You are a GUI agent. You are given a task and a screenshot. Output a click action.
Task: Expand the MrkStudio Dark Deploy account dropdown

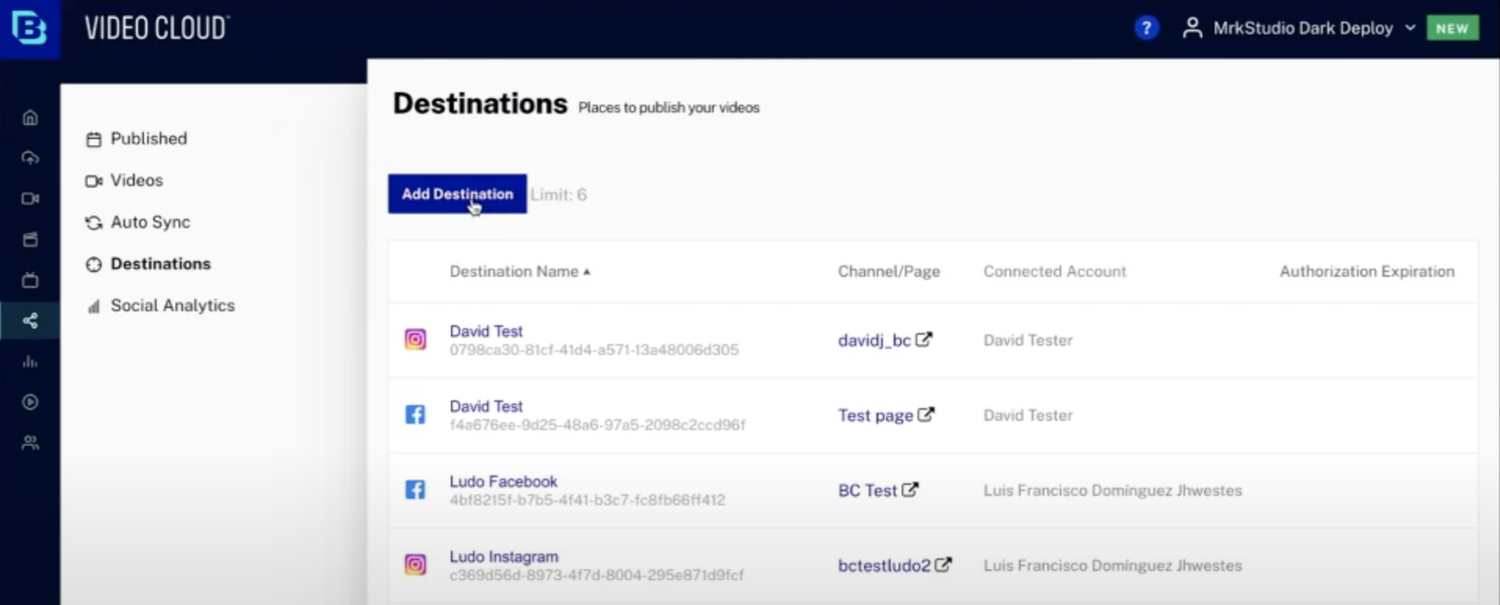[x=1410, y=28]
